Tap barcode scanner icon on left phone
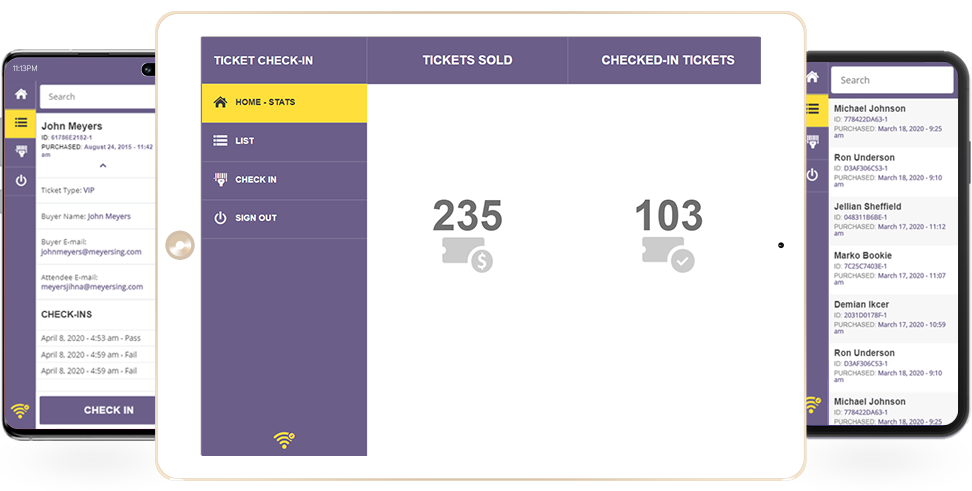The width and height of the screenshot is (972, 491). [x=21, y=151]
